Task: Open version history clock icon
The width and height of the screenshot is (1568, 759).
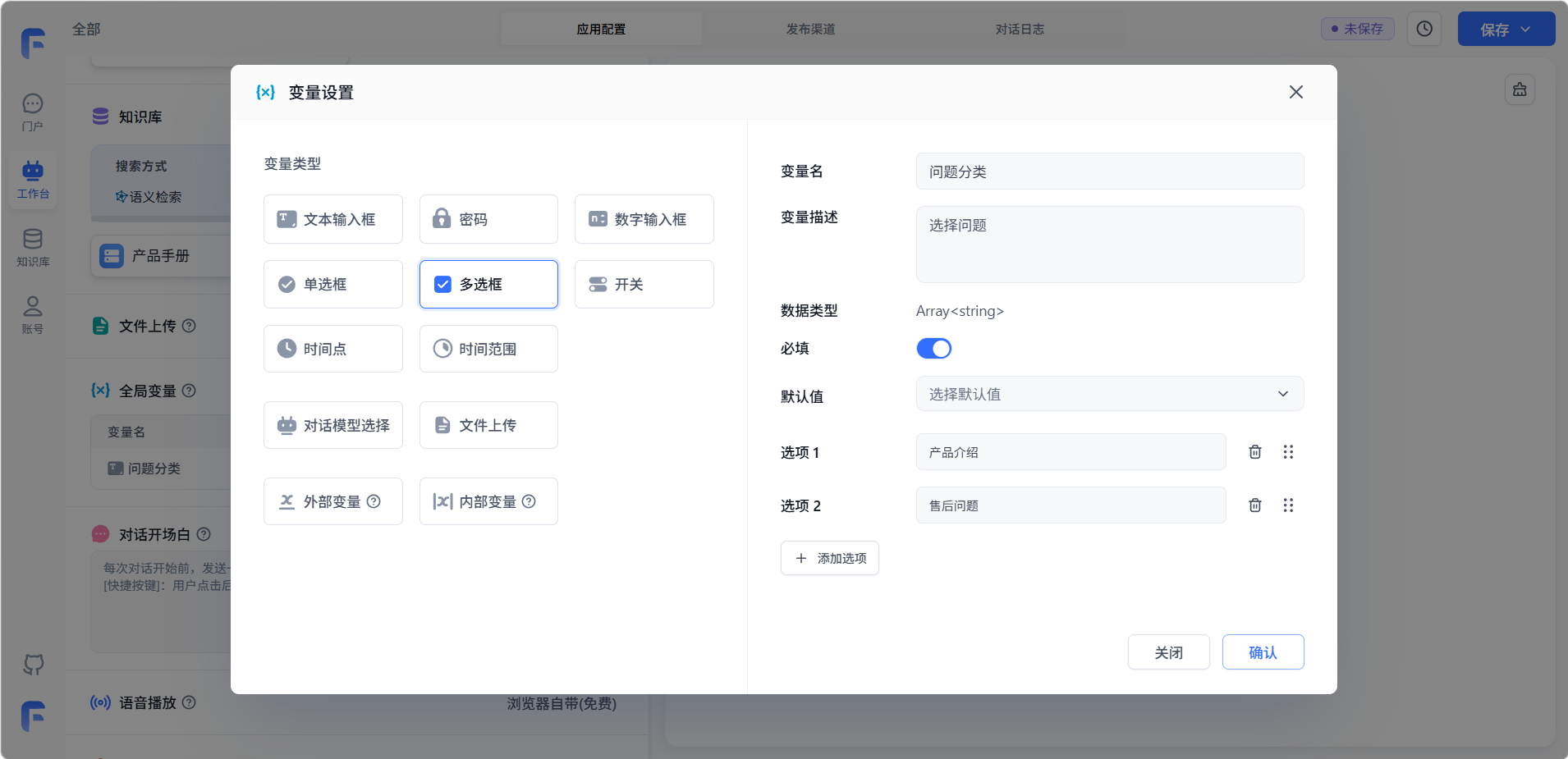Action: click(1424, 29)
